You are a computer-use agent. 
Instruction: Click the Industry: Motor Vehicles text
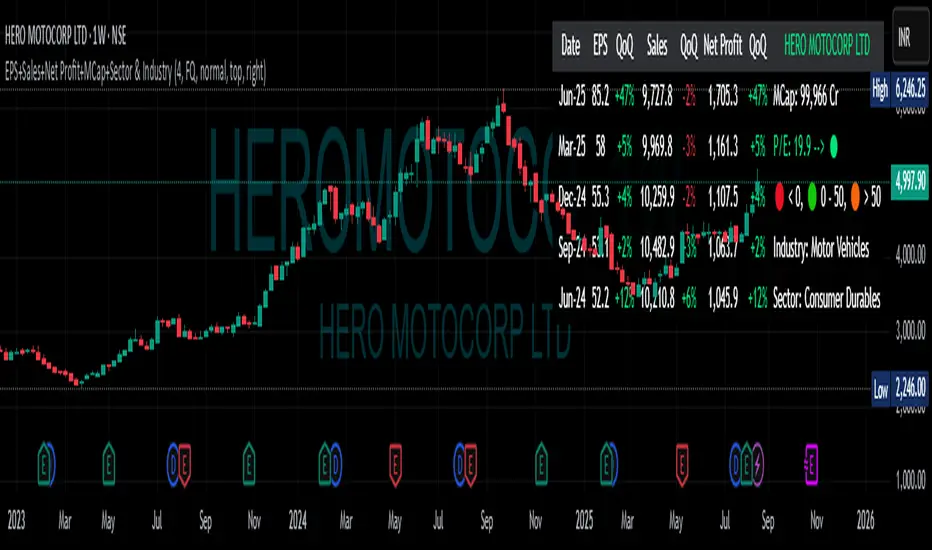[x=821, y=247]
